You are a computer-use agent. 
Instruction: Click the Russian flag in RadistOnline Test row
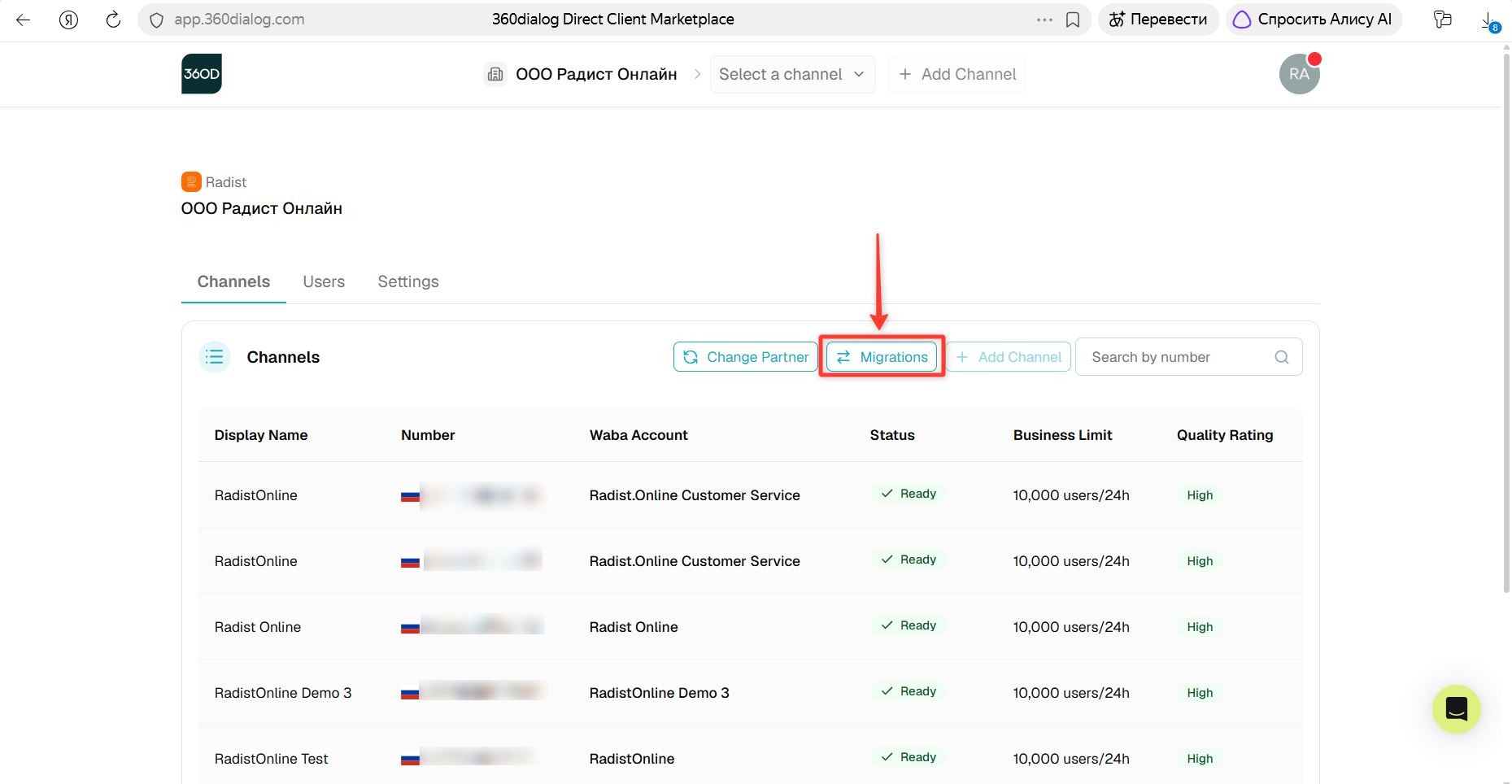click(410, 760)
